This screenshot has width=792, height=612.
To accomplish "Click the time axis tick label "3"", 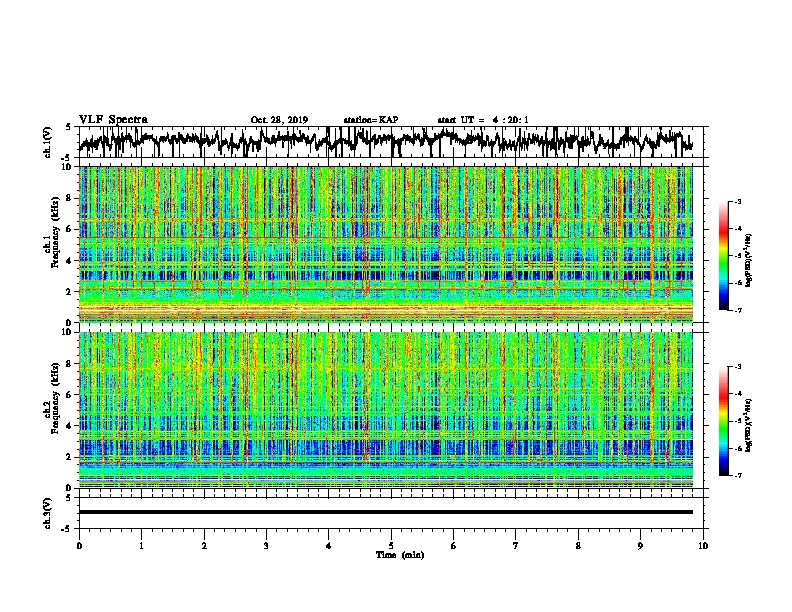I will pyautogui.click(x=266, y=546).
